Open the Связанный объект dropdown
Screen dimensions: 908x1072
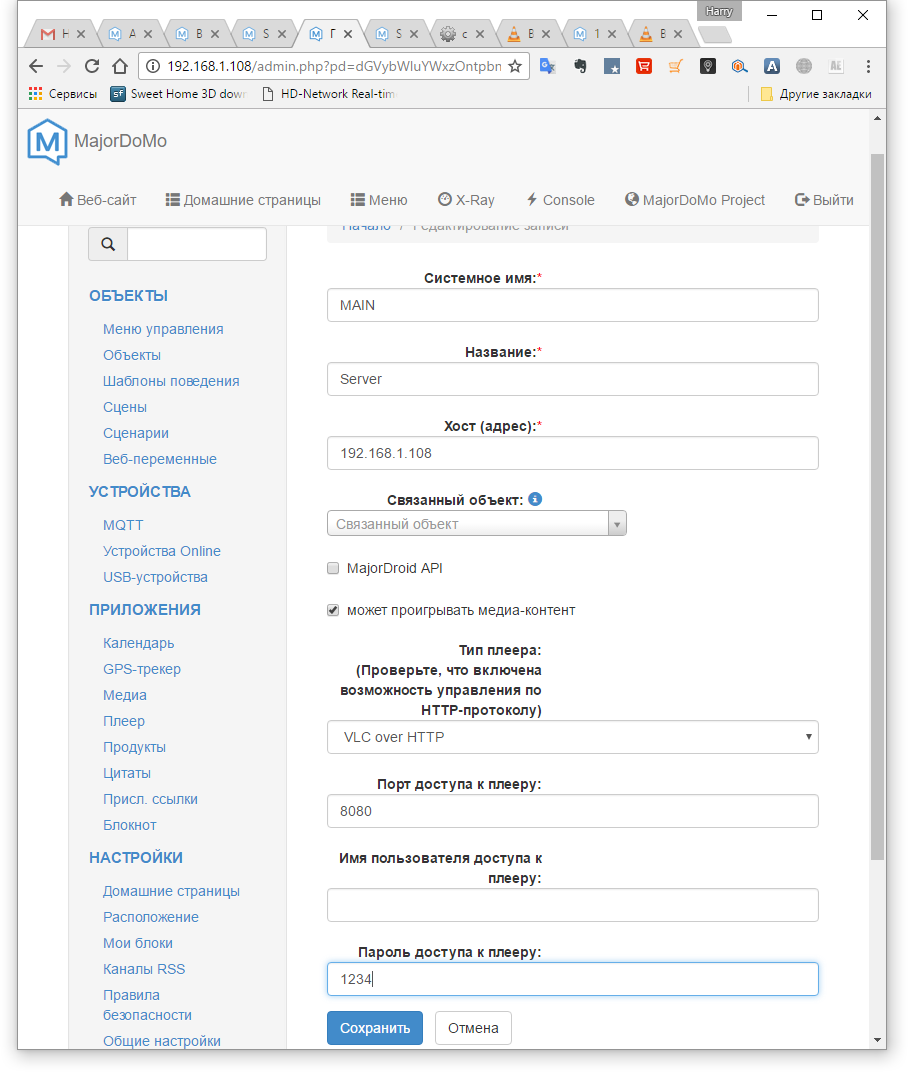pos(476,524)
